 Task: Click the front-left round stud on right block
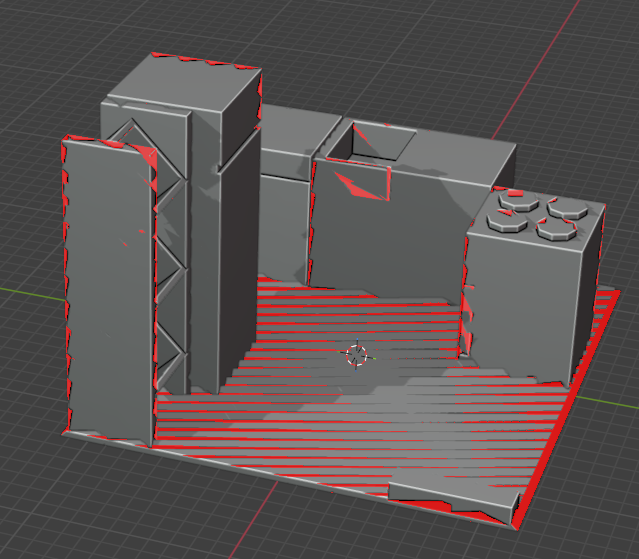pos(503,220)
